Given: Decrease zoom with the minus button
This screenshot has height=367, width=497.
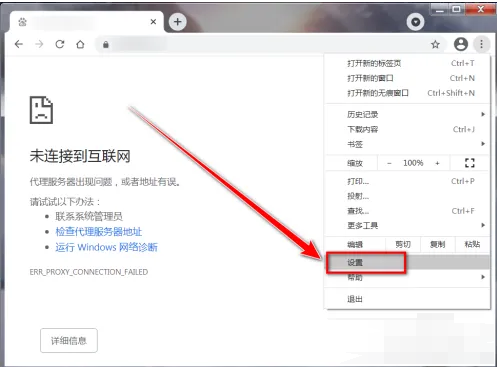Looking at the screenshot, I should 389,163.
